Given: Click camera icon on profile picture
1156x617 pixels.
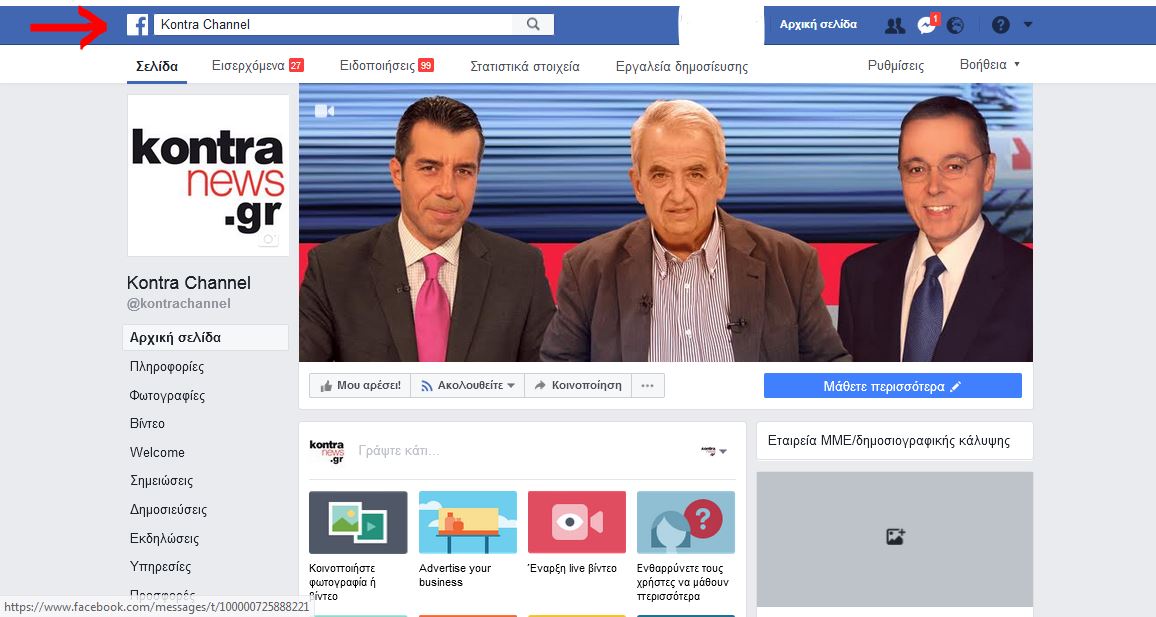Looking at the screenshot, I should coord(269,240).
